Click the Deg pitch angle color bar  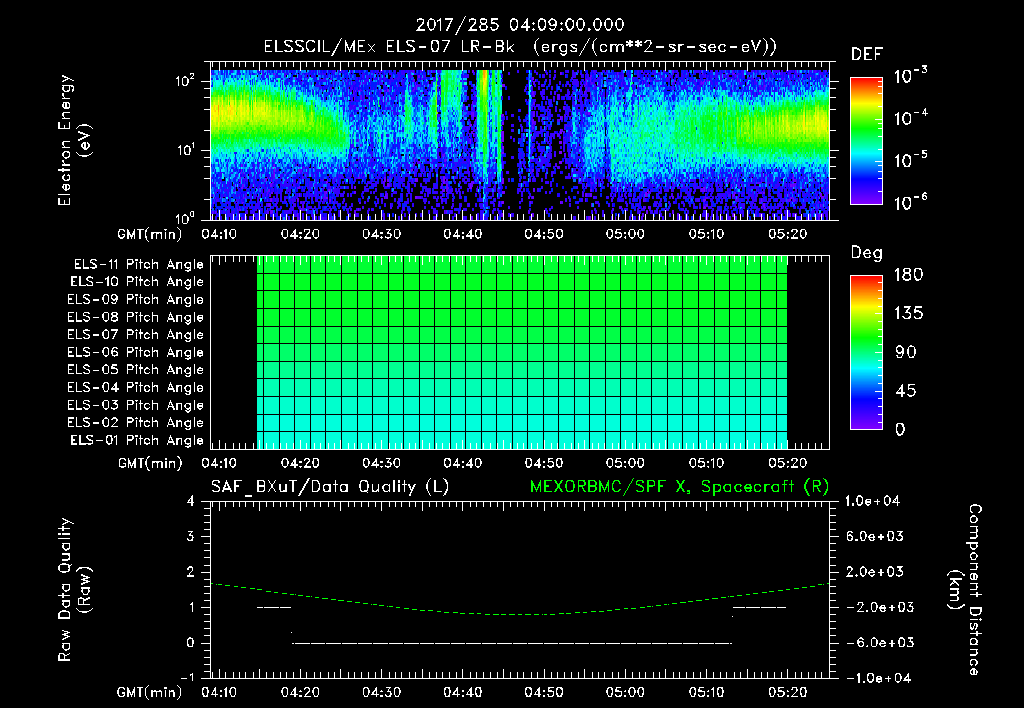(866, 353)
